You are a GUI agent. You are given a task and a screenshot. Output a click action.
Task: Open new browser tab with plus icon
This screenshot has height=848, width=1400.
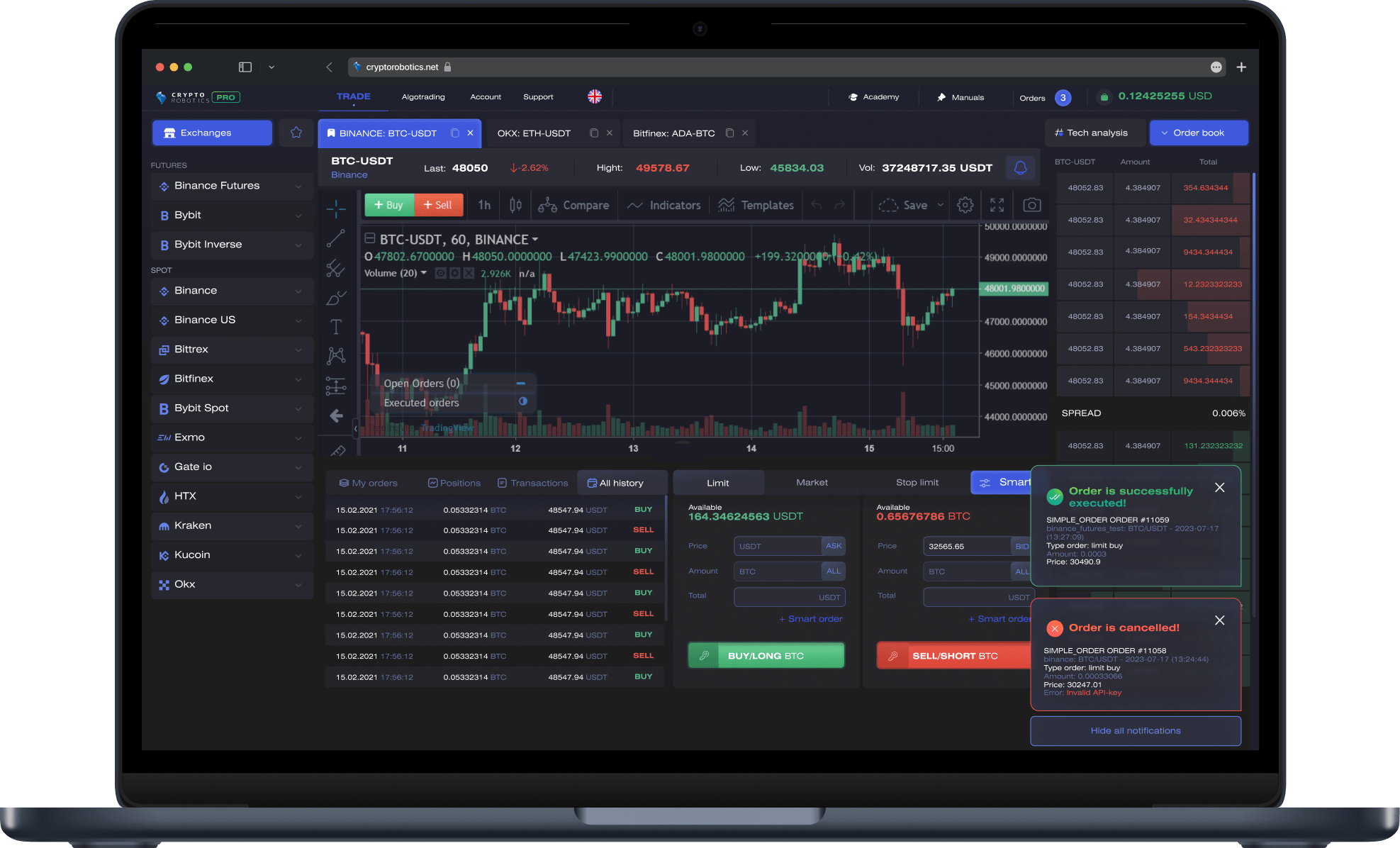1241,67
